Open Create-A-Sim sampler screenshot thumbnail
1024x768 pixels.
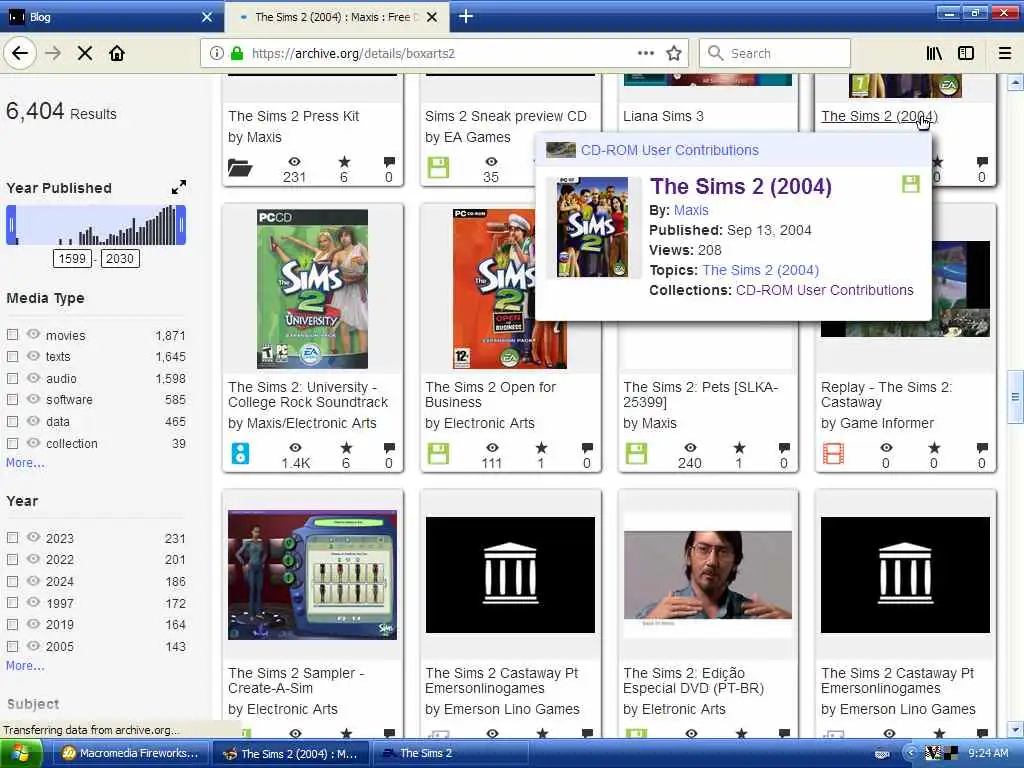312,575
